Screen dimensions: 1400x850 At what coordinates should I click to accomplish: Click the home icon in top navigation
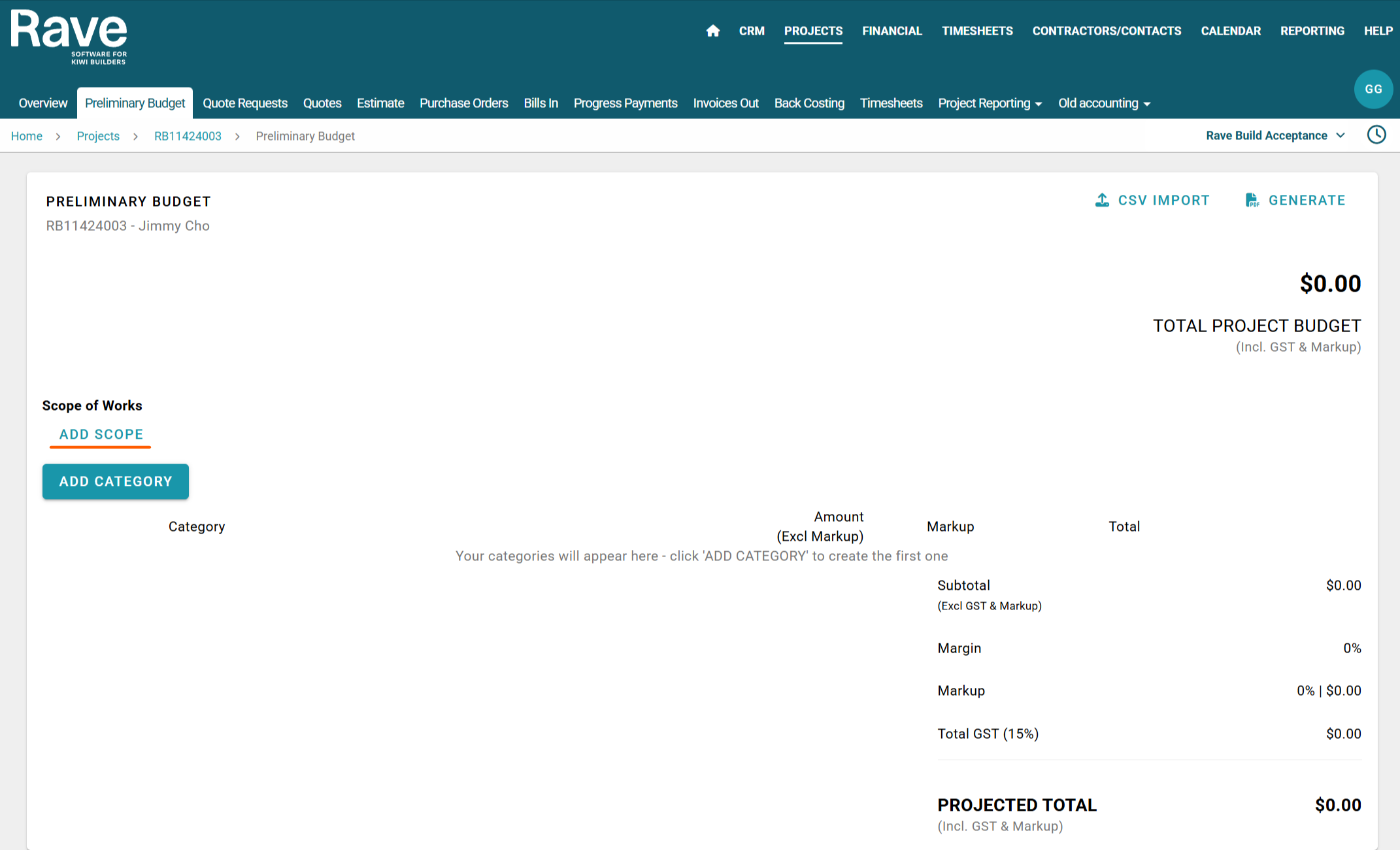coord(712,31)
